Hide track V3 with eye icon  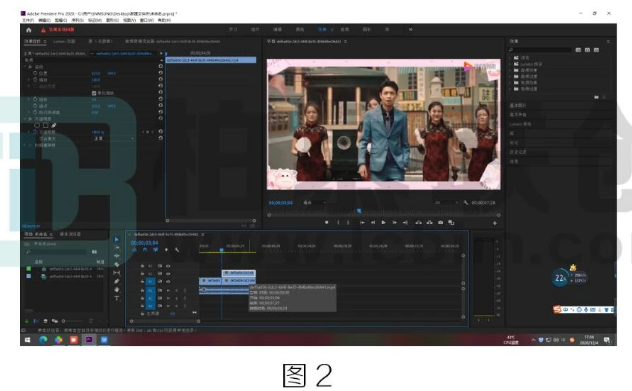click(x=168, y=266)
